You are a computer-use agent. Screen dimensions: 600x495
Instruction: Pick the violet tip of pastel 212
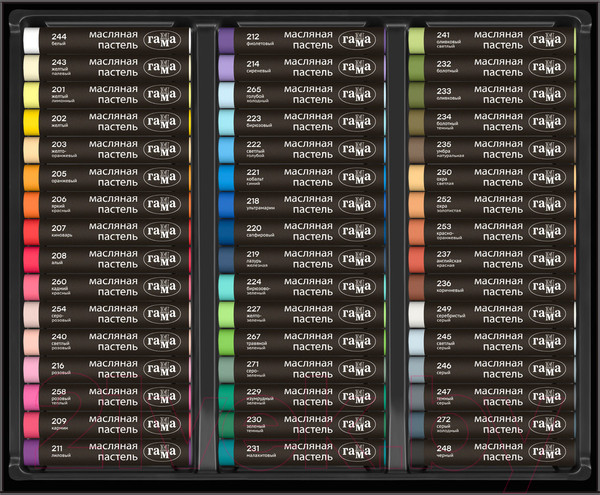pos(226,40)
